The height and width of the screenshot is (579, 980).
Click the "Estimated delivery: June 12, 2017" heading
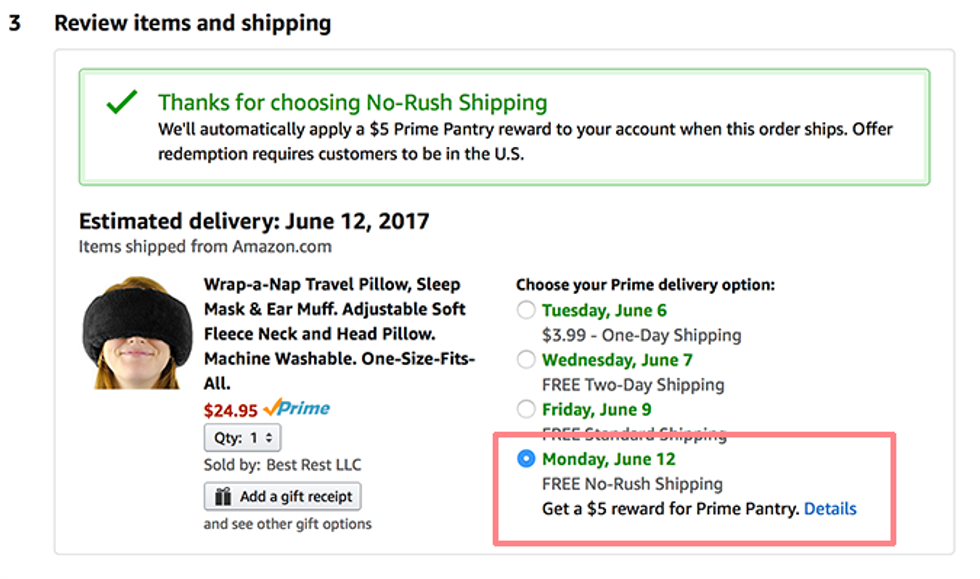pyautogui.click(x=254, y=222)
